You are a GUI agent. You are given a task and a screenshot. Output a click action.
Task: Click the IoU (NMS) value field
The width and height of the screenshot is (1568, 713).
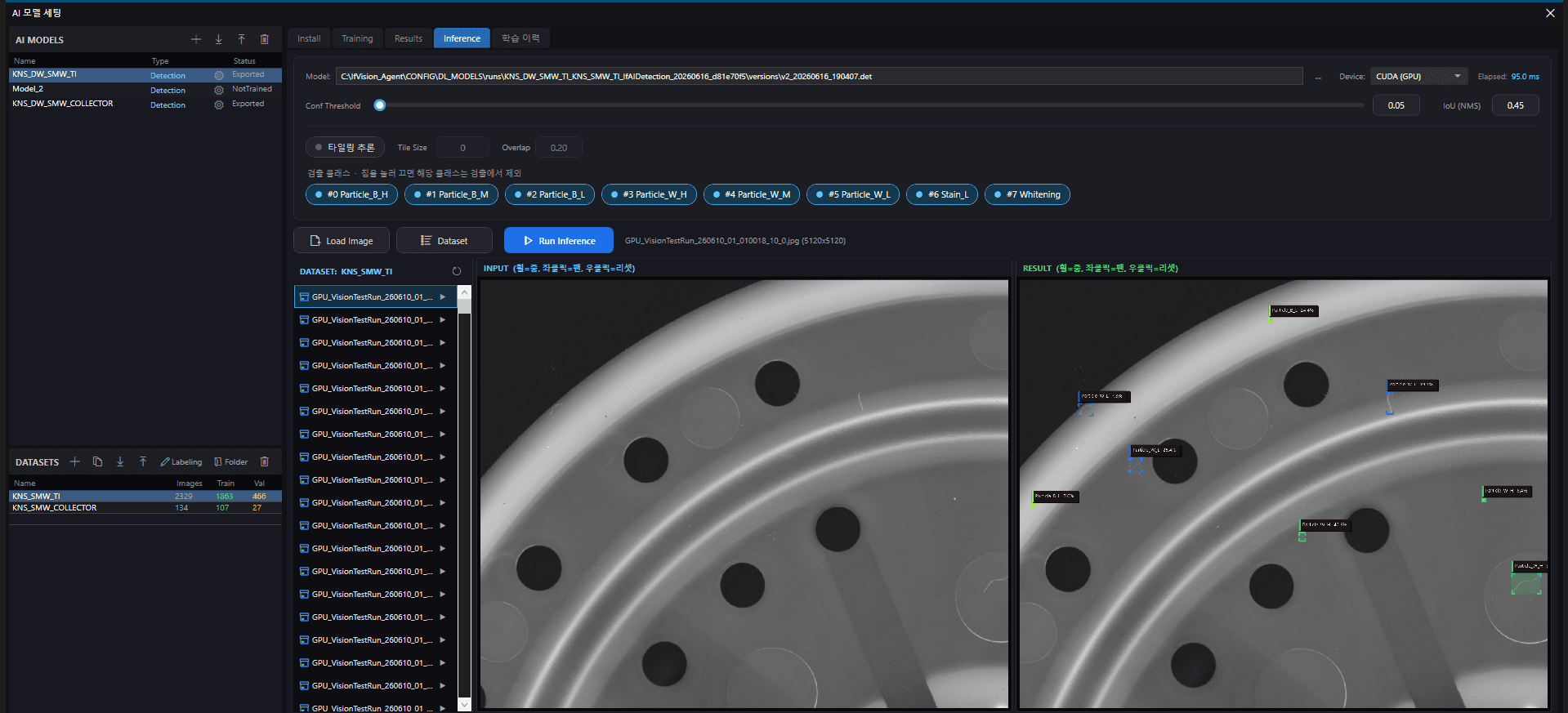click(x=1516, y=105)
